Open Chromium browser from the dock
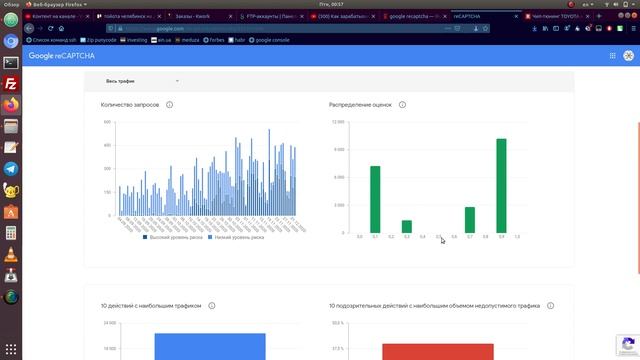Screen dimensions: 640x360 11,41
